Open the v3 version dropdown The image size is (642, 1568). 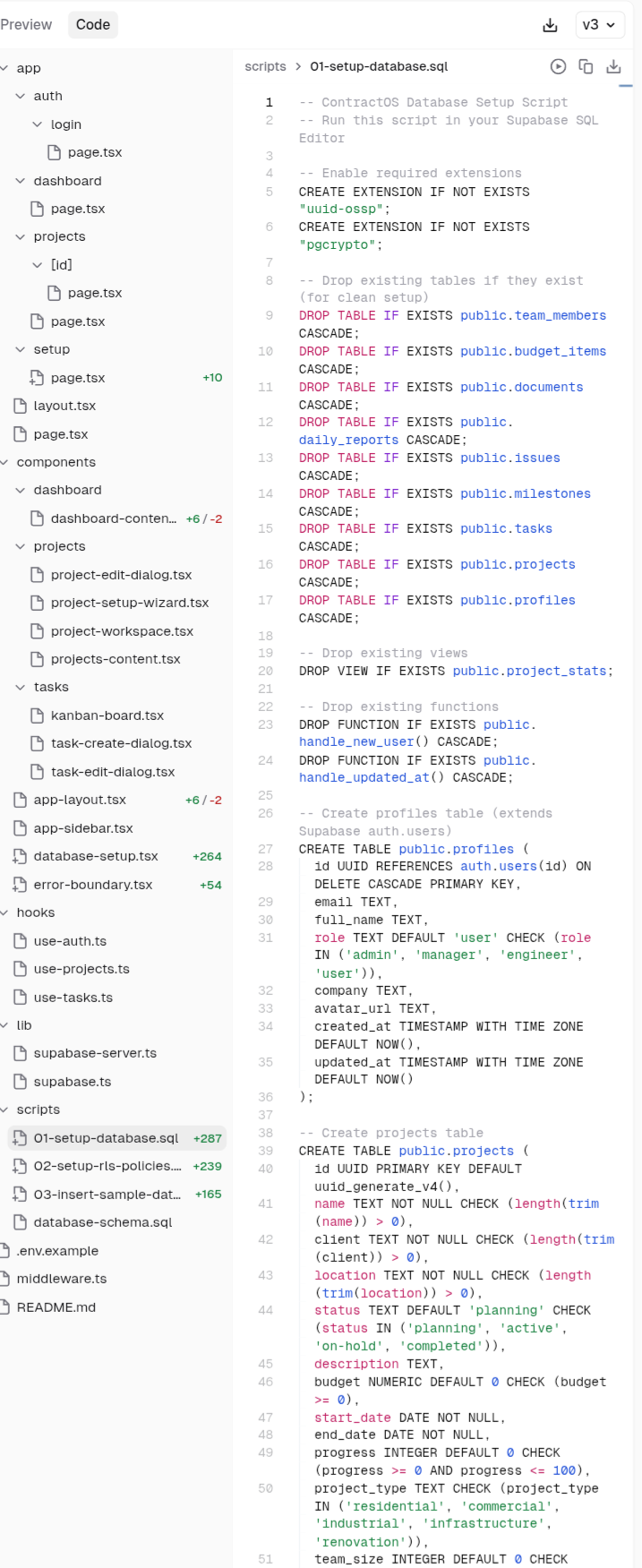pos(599,25)
